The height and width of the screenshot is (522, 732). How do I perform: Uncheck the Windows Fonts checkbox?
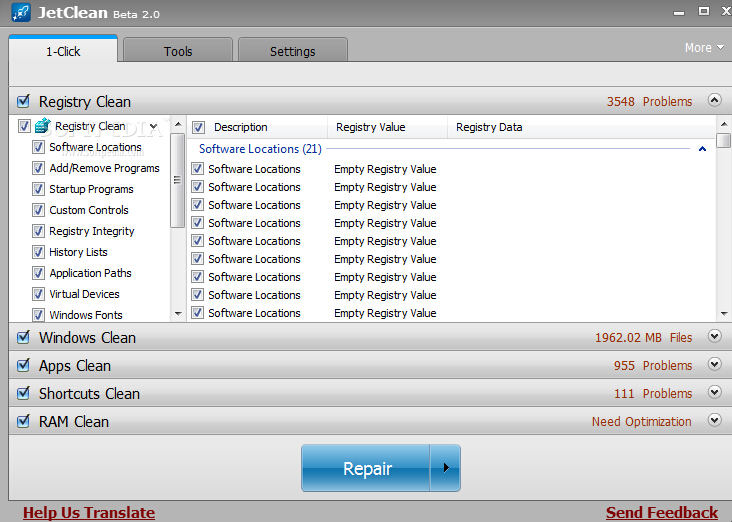38,315
